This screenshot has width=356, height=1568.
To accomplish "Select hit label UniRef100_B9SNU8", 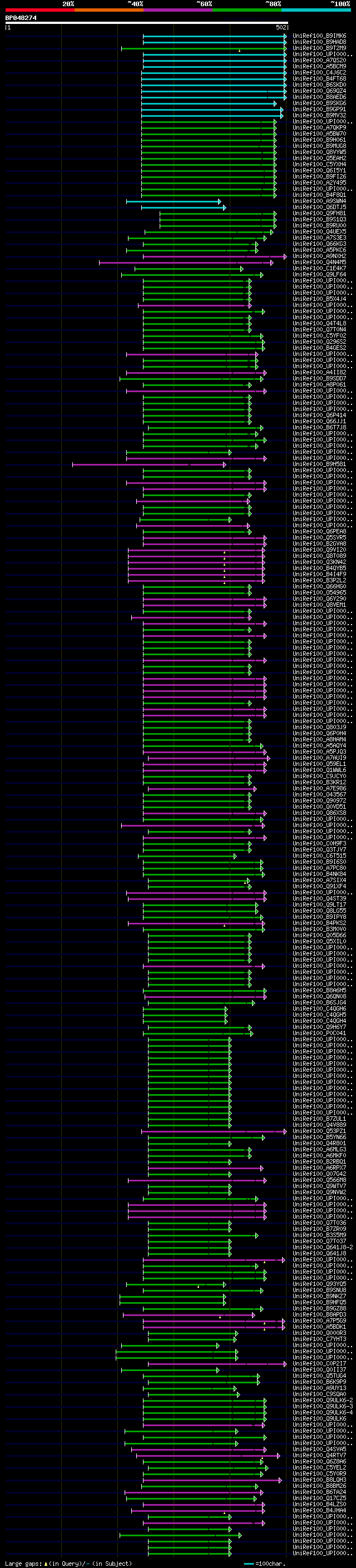I will [x=319, y=1290].
